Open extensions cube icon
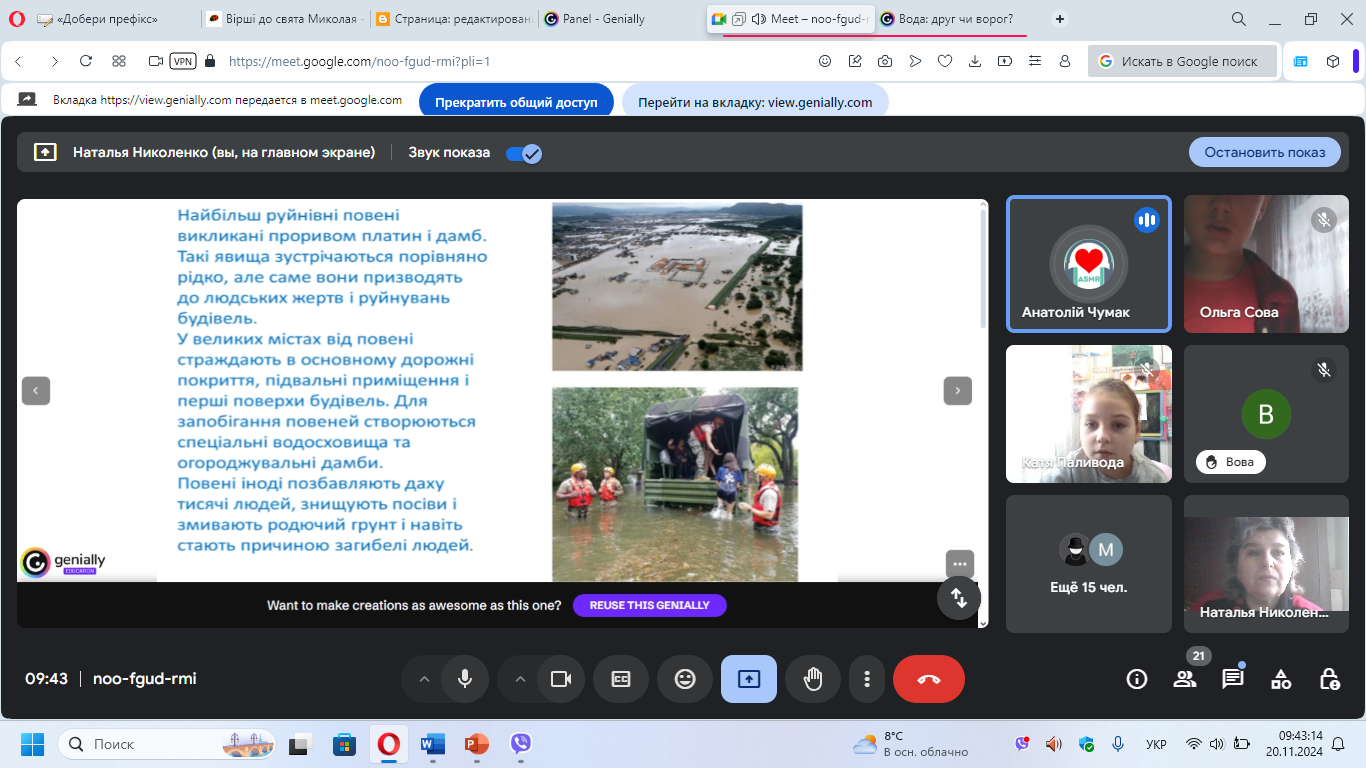Screen dimensions: 1366x768 click(1333, 61)
